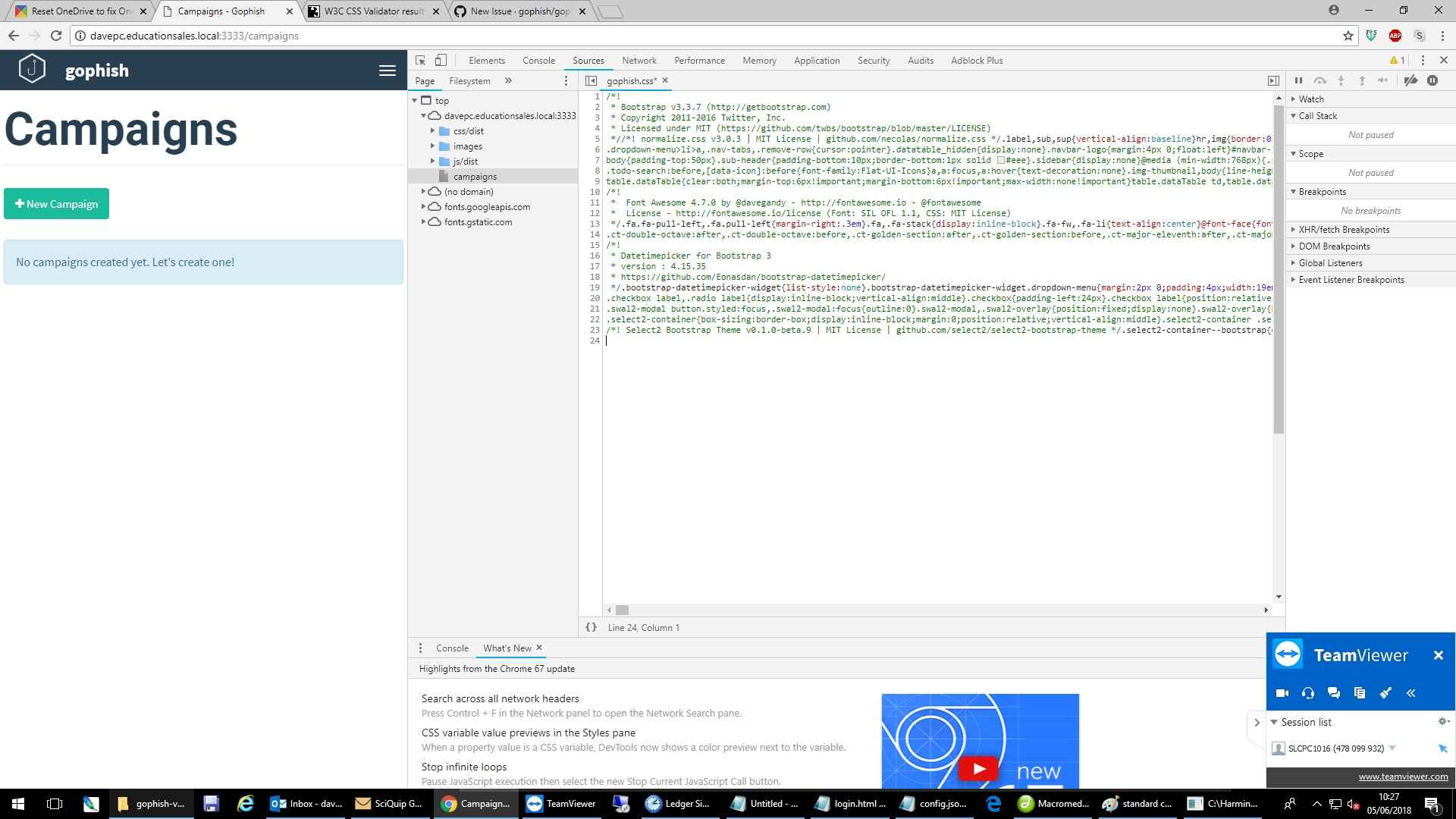Toggle the device toolbar in DevTools
1456x819 pixels.
tap(441, 60)
